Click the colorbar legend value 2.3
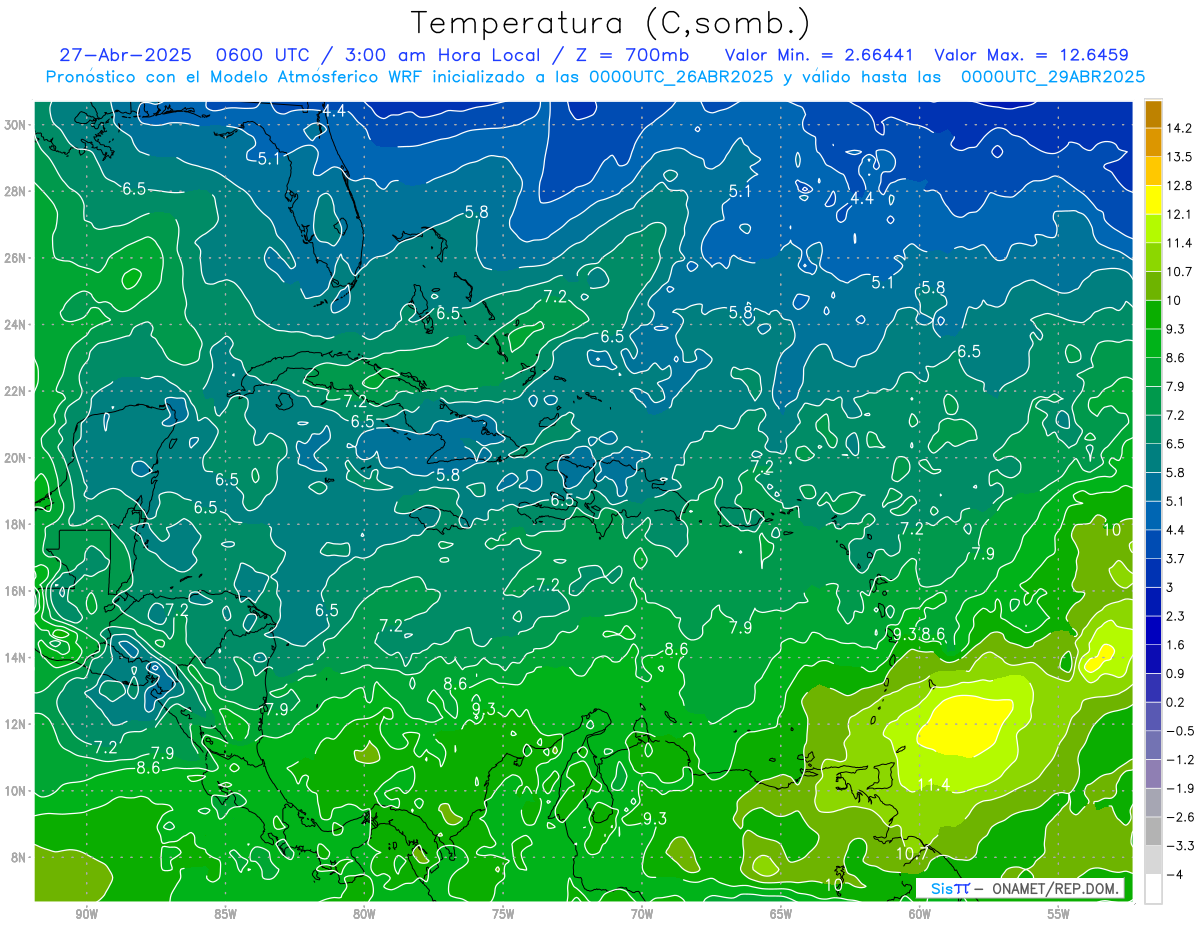Screen dimensions: 1200x927 [1176, 616]
